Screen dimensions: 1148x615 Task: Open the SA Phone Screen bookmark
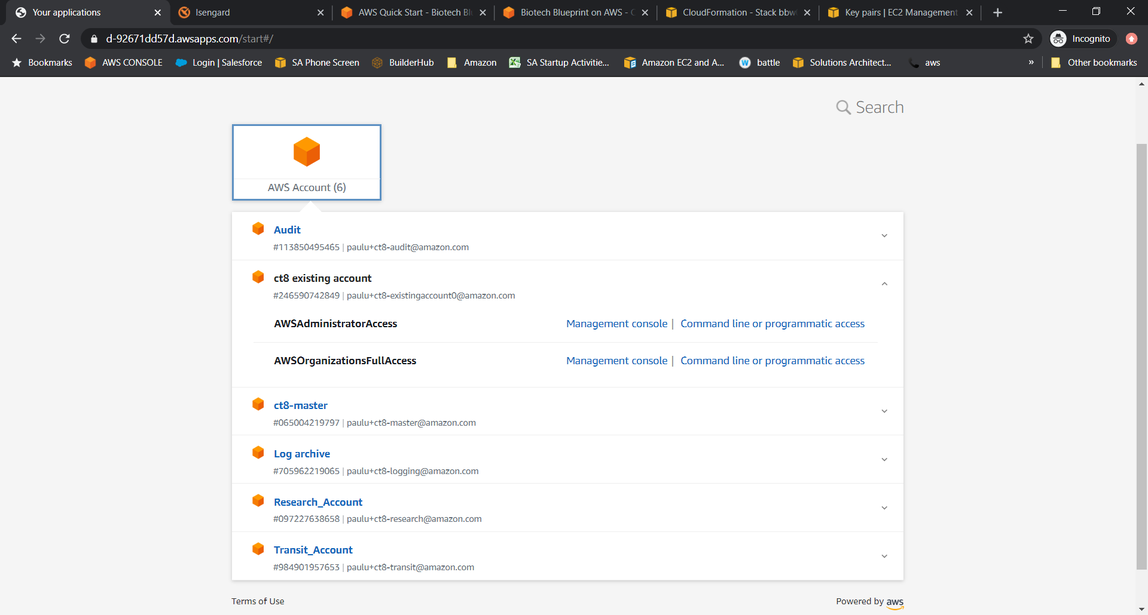click(317, 63)
